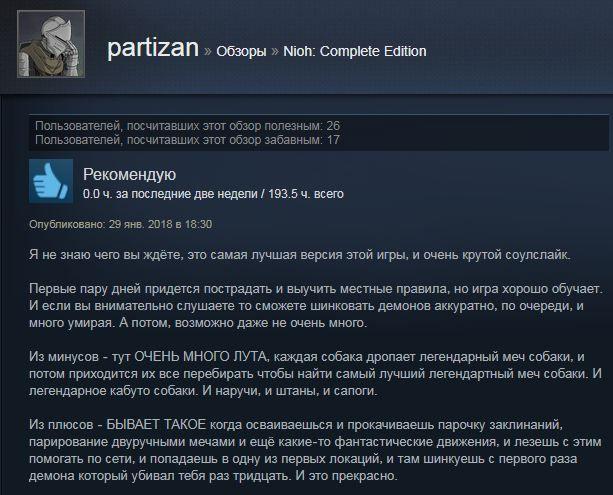Click the 193.5 ч. всего playtime text

(306, 194)
